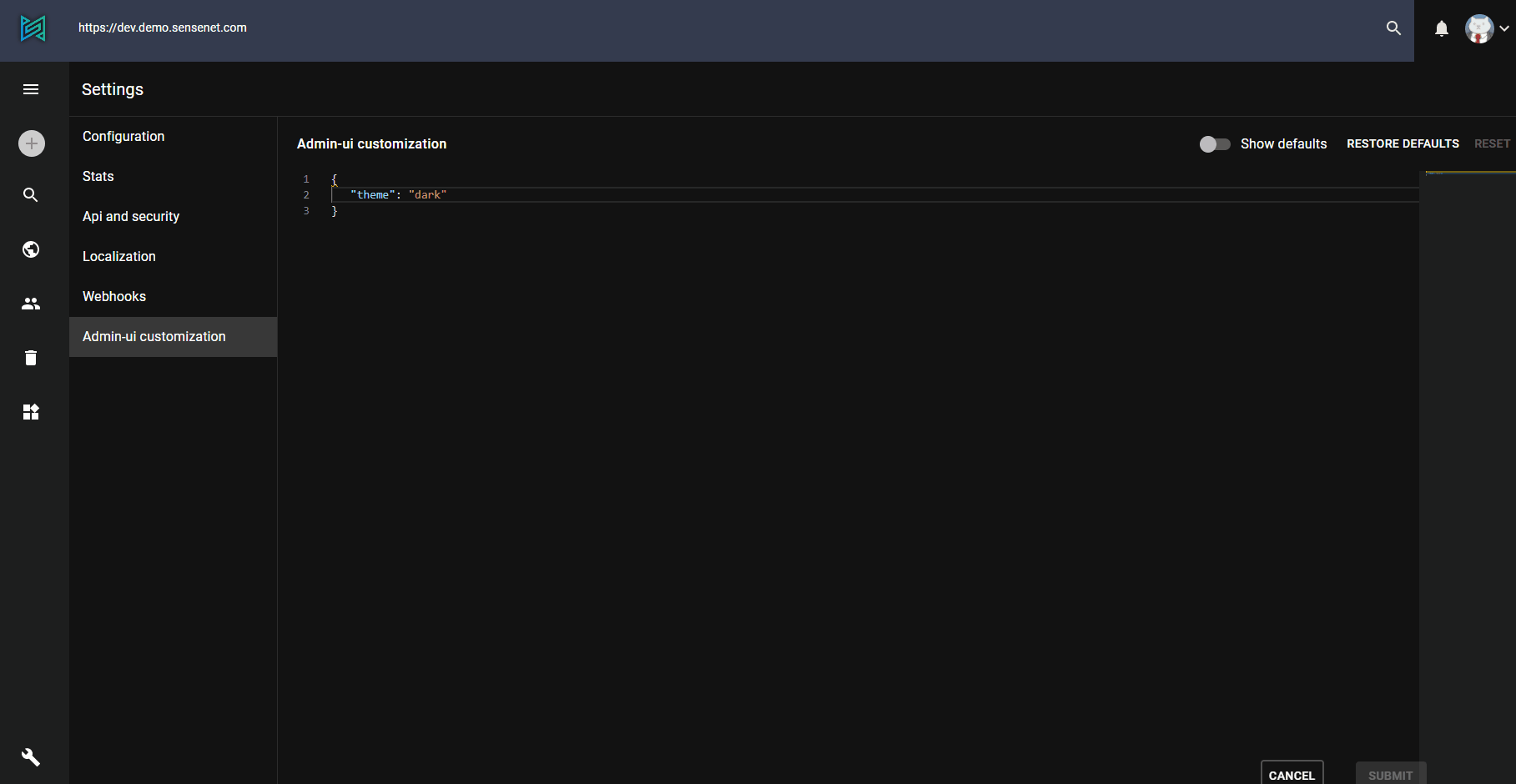Open Api and security settings
The width and height of the screenshot is (1516, 784).
[x=173, y=217]
